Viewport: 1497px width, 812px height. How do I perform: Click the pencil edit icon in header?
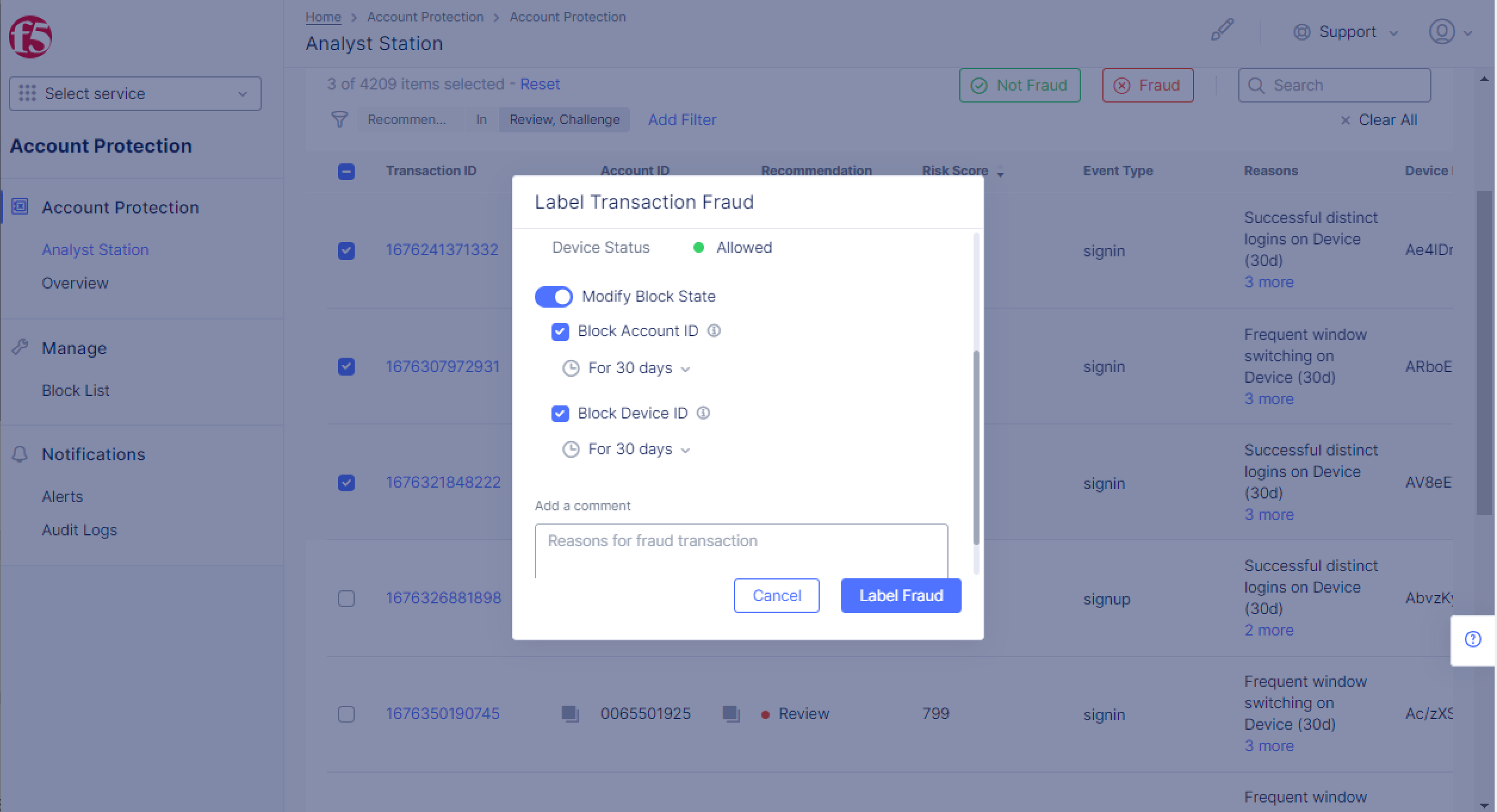1222,30
